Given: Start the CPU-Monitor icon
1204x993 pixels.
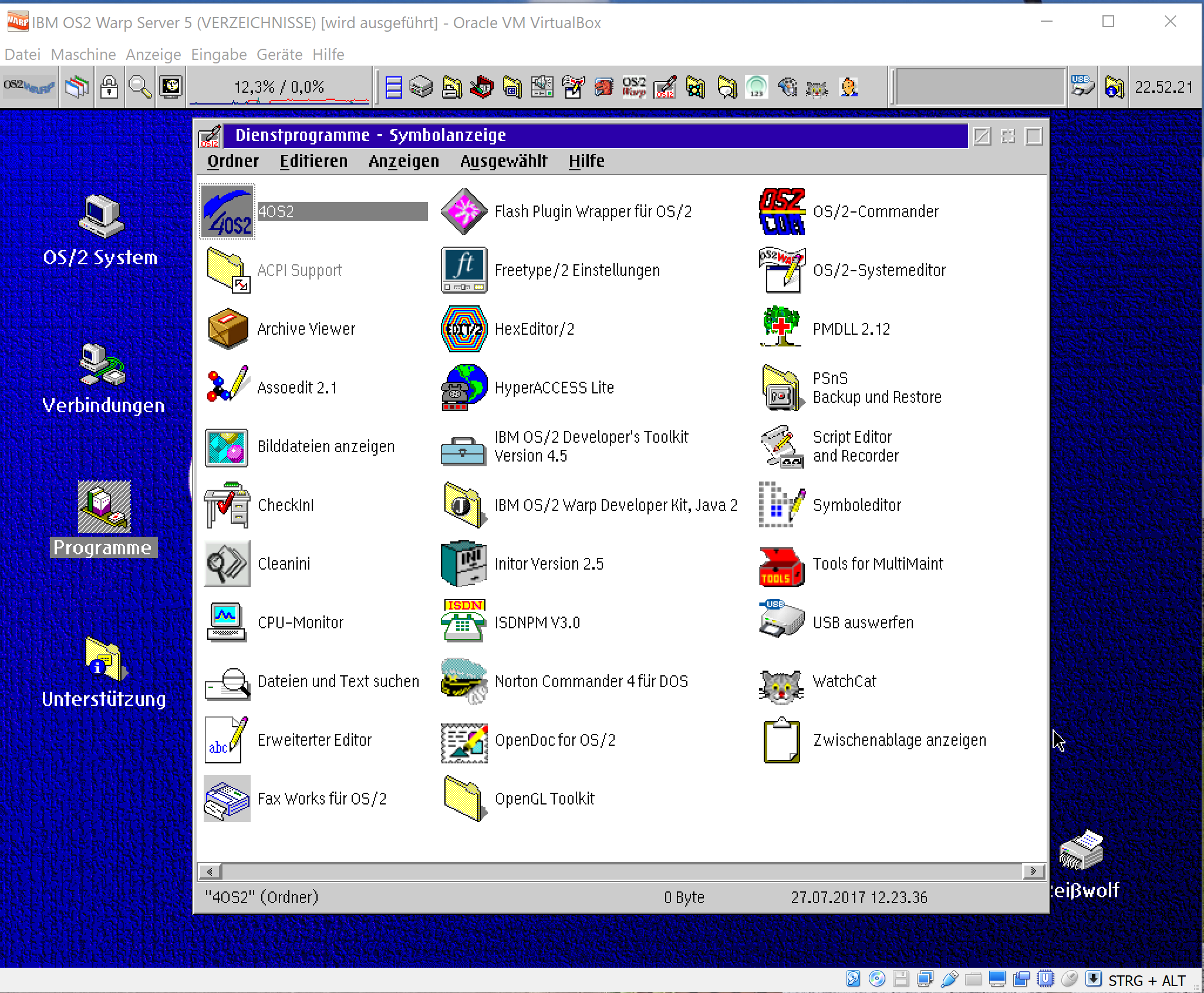Looking at the screenshot, I should [227, 622].
